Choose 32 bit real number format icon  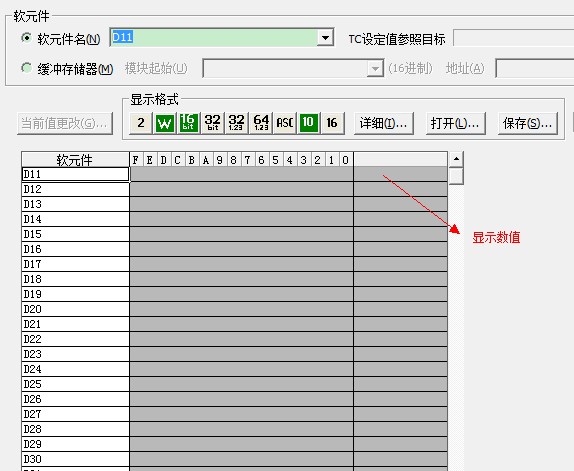click(x=236, y=123)
